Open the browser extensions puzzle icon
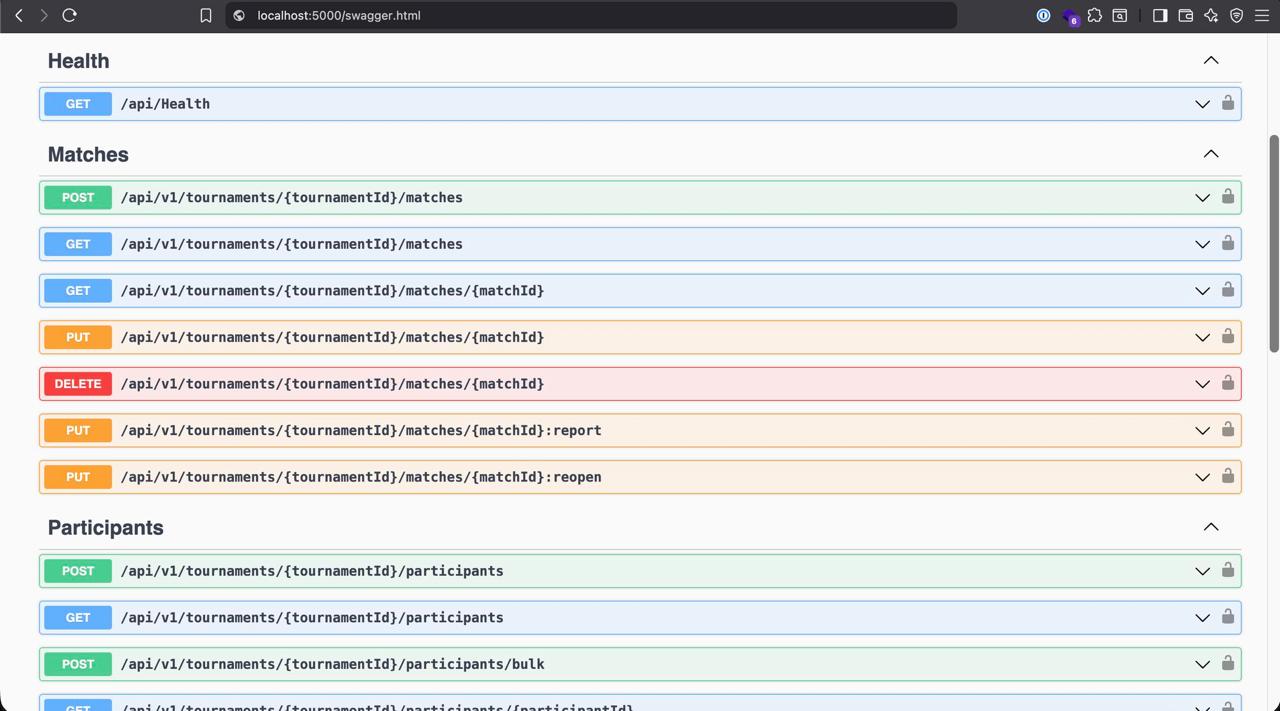 click(x=1095, y=15)
